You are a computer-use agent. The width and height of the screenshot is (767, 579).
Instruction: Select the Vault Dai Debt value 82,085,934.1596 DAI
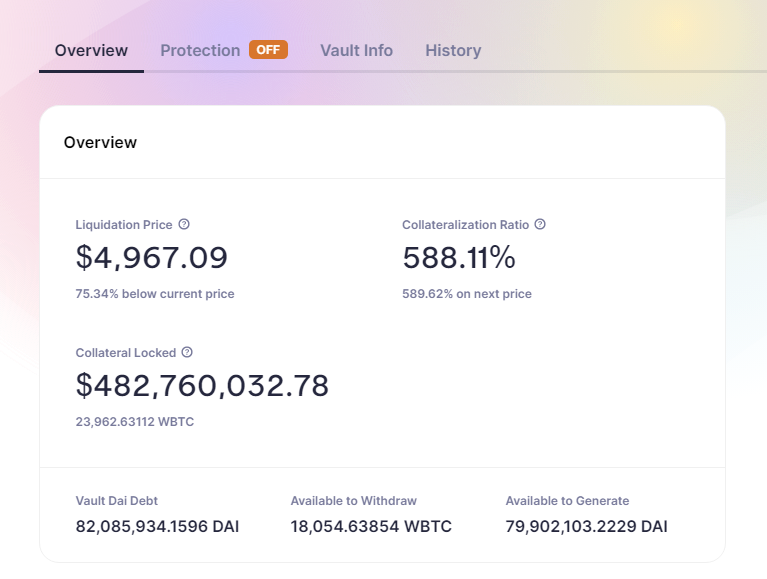[157, 526]
